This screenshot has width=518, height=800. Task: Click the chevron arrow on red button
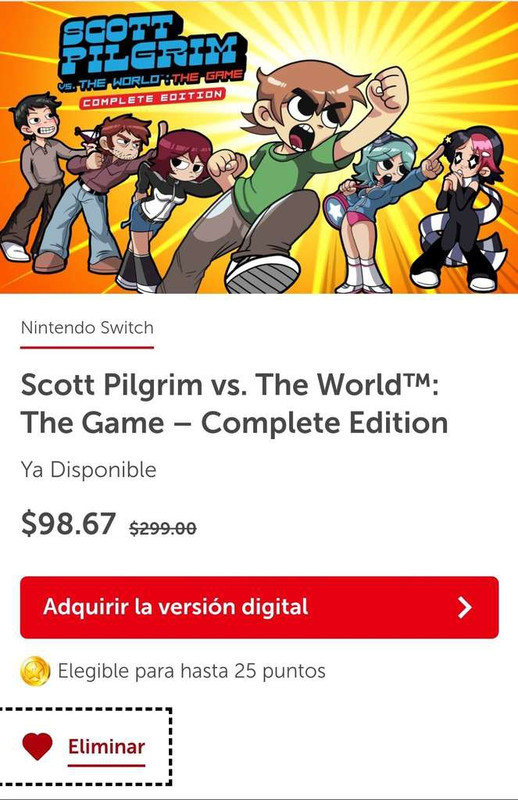coord(464,608)
